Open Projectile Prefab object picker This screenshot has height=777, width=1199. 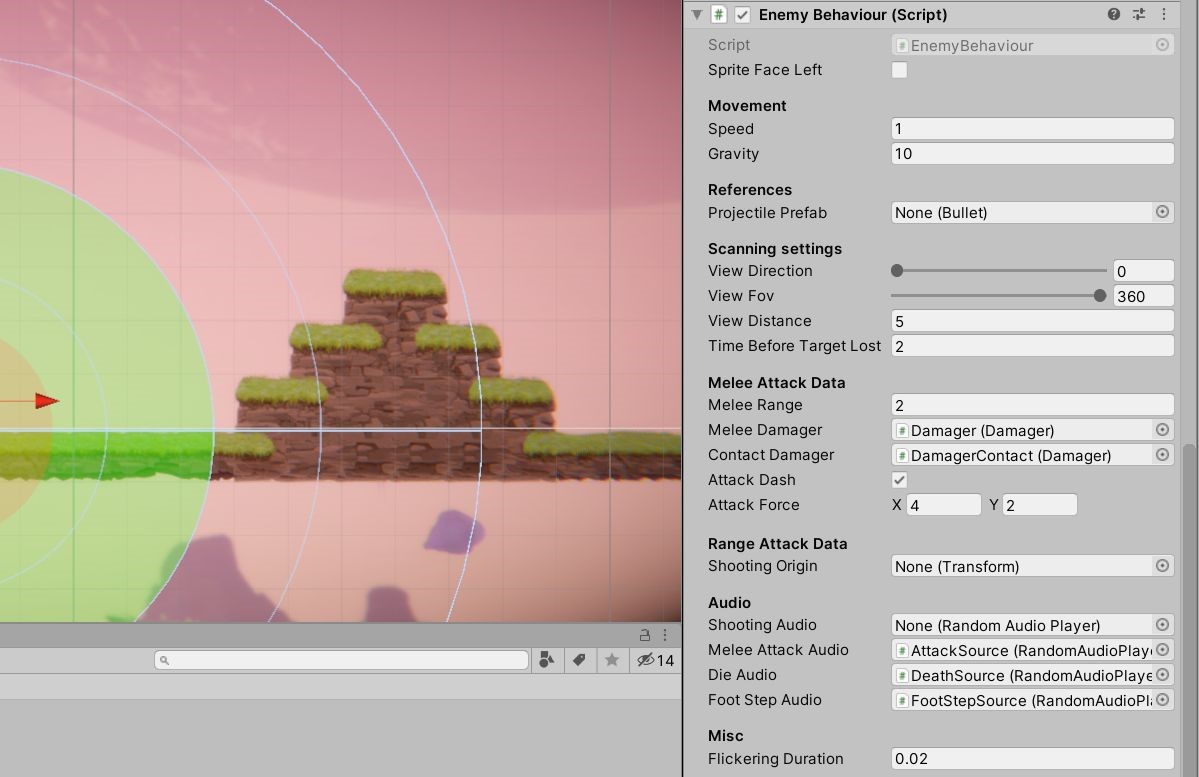pos(1162,213)
